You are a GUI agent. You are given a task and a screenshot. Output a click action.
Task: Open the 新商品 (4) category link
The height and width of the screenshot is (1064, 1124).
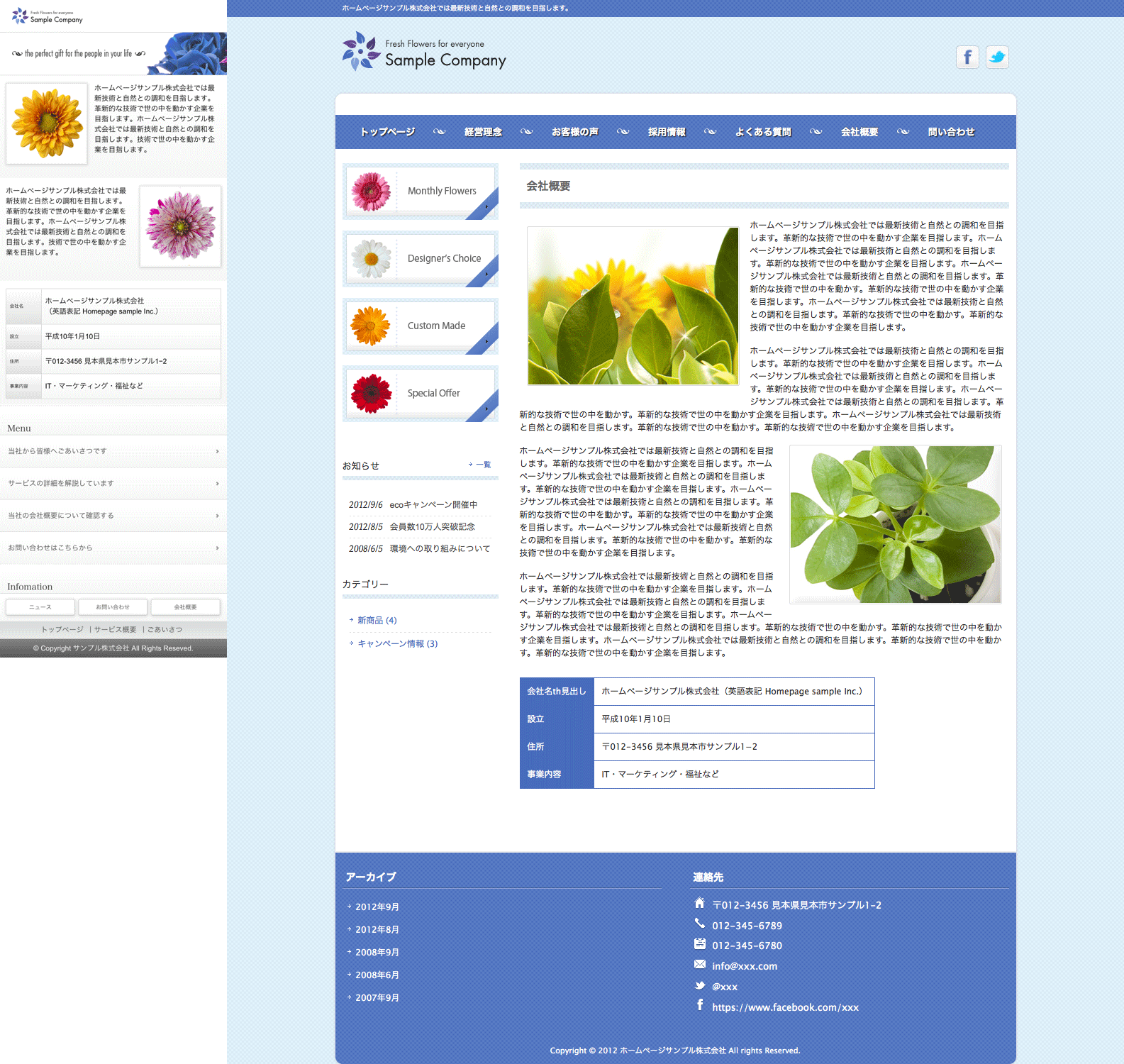coord(377,620)
